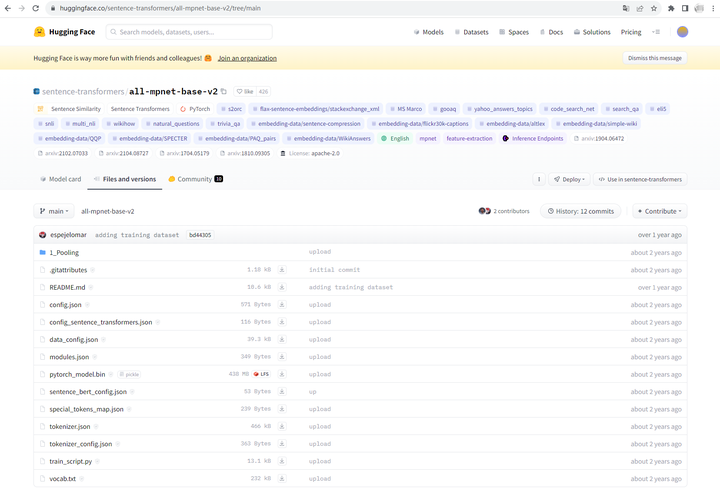Download tokenizer_config.json file
This screenshot has width=720, height=498.
[282, 444]
